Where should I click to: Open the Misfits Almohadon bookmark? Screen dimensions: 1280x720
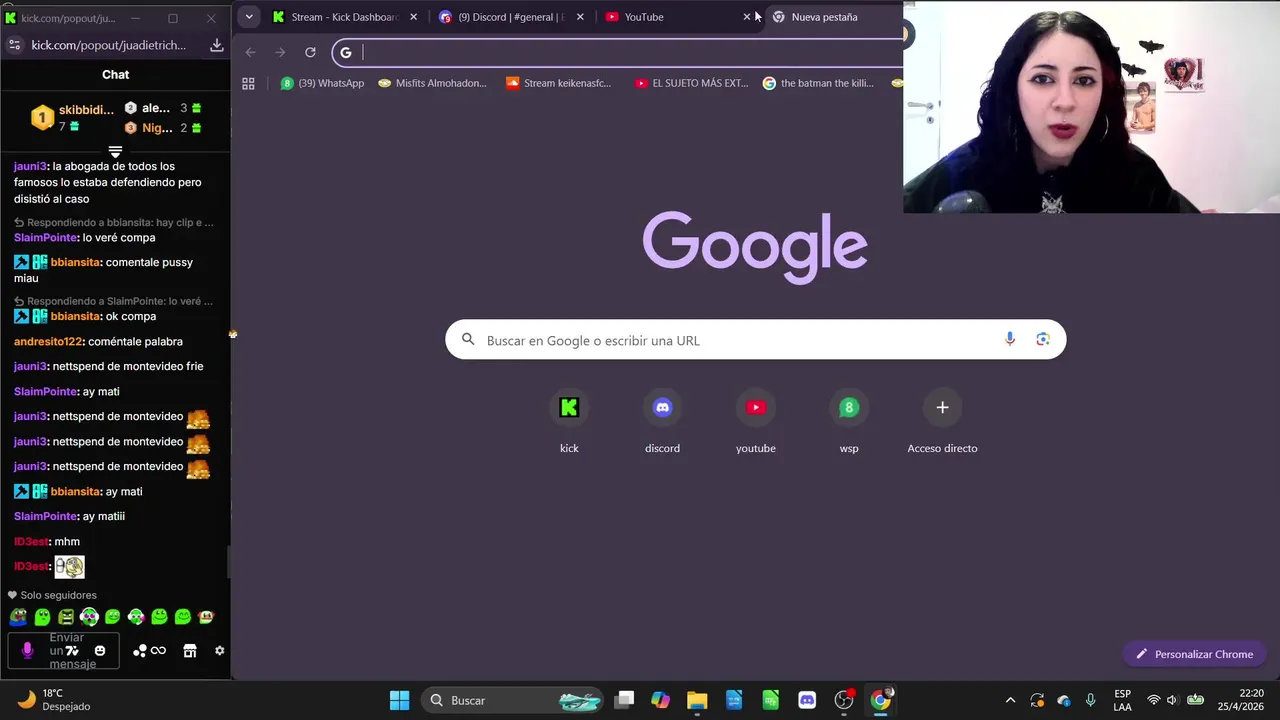tap(432, 83)
